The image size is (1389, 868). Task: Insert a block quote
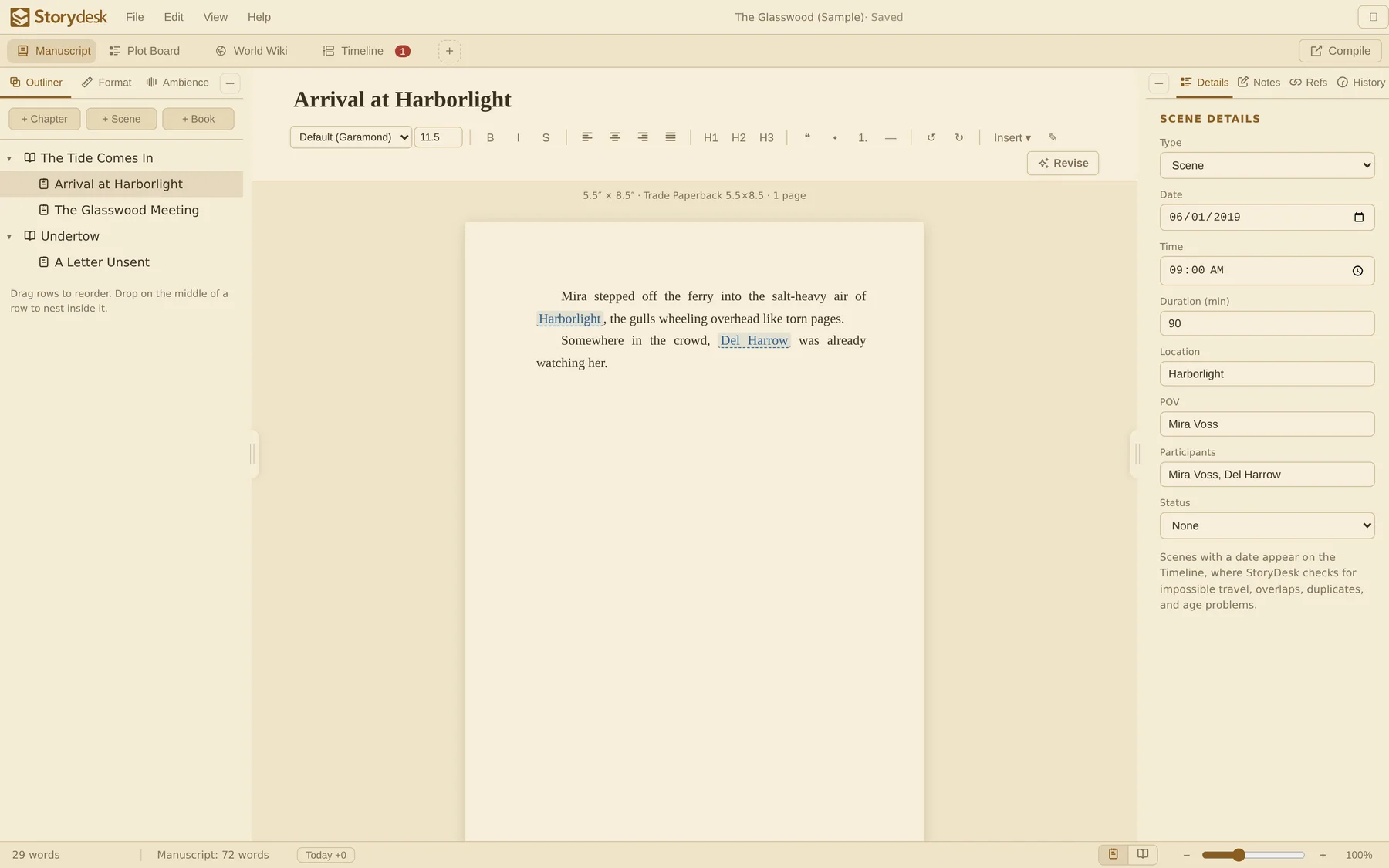807,137
